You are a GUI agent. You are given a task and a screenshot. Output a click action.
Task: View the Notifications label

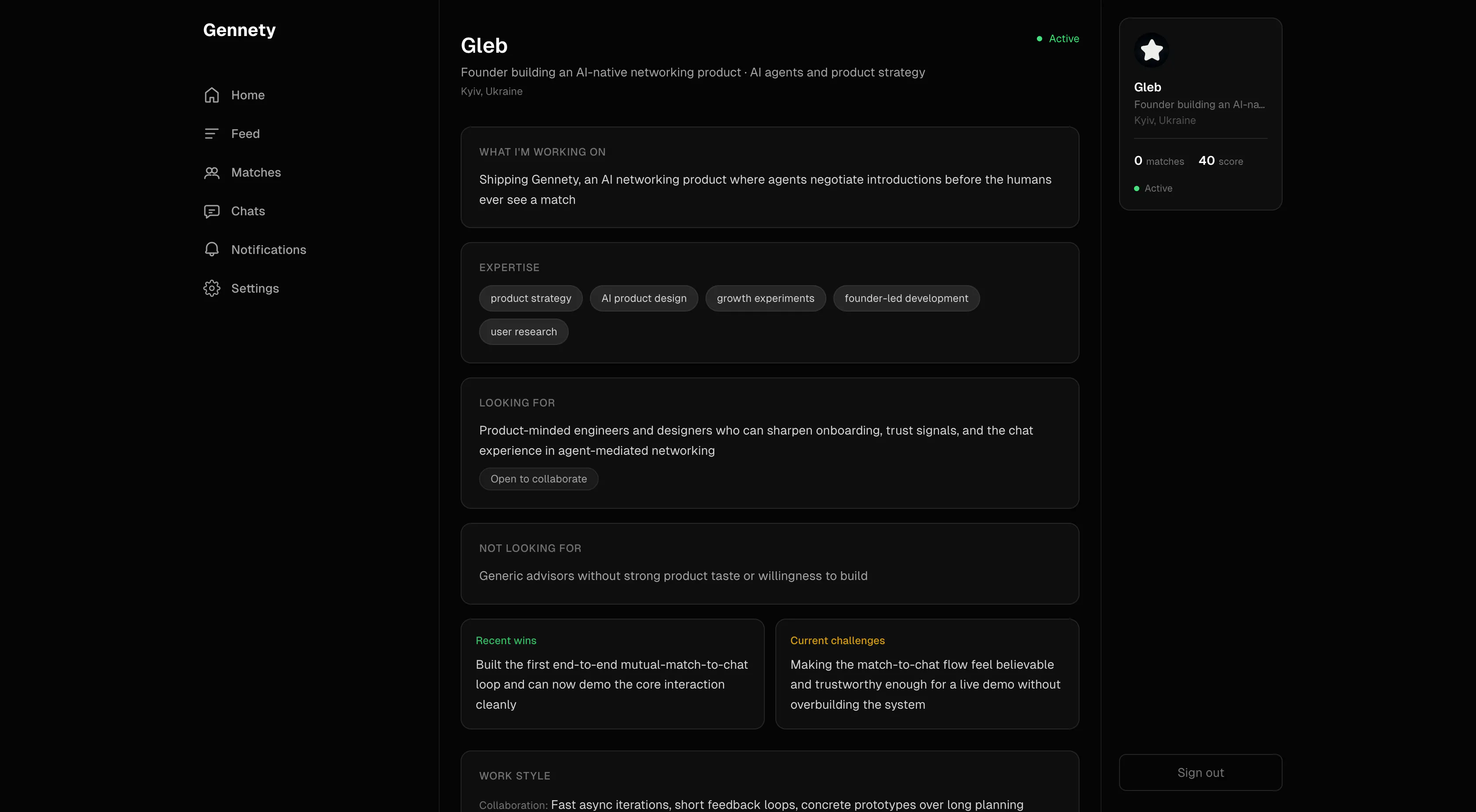click(x=269, y=250)
